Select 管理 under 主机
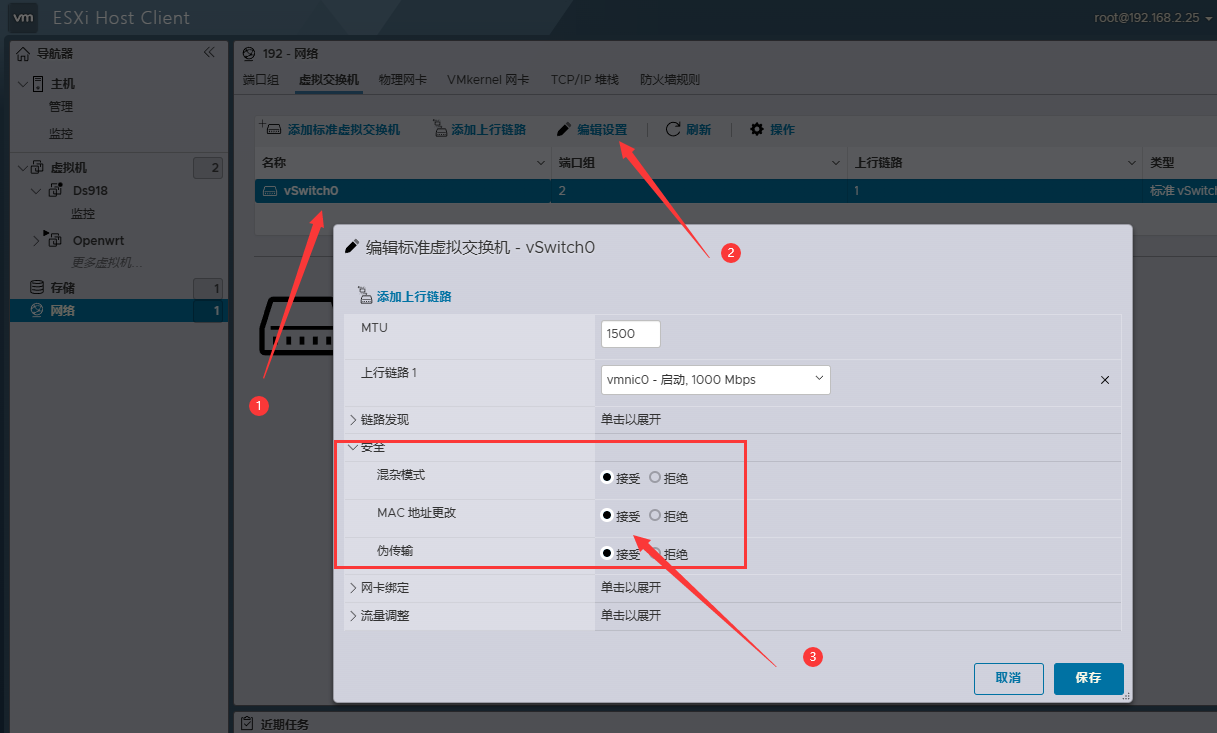The height and width of the screenshot is (733, 1217). point(61,107)
